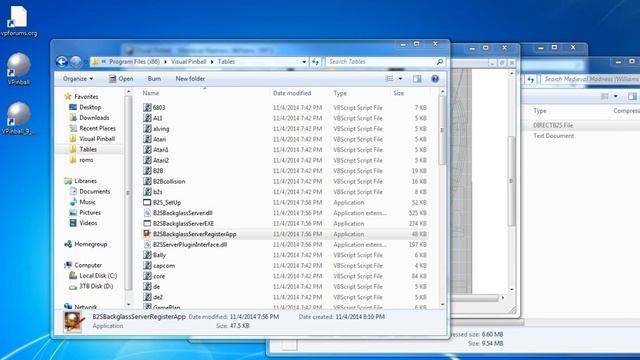Screen dimensions: 640x360
Task: Open Recent Places in Favorites
Action: click(93, 128)
